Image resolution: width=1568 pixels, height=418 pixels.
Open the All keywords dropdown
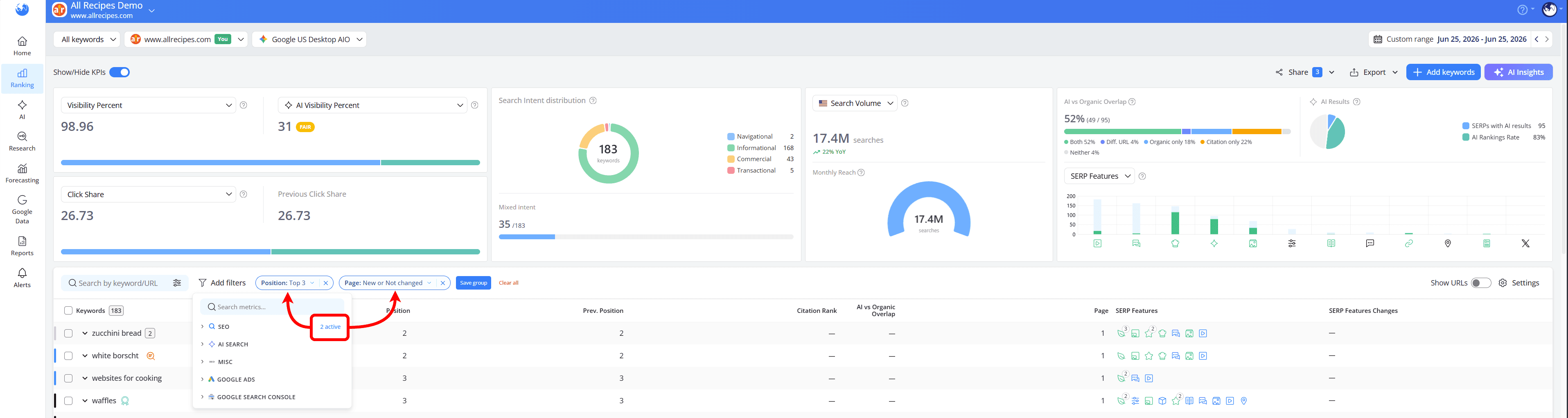87,40
